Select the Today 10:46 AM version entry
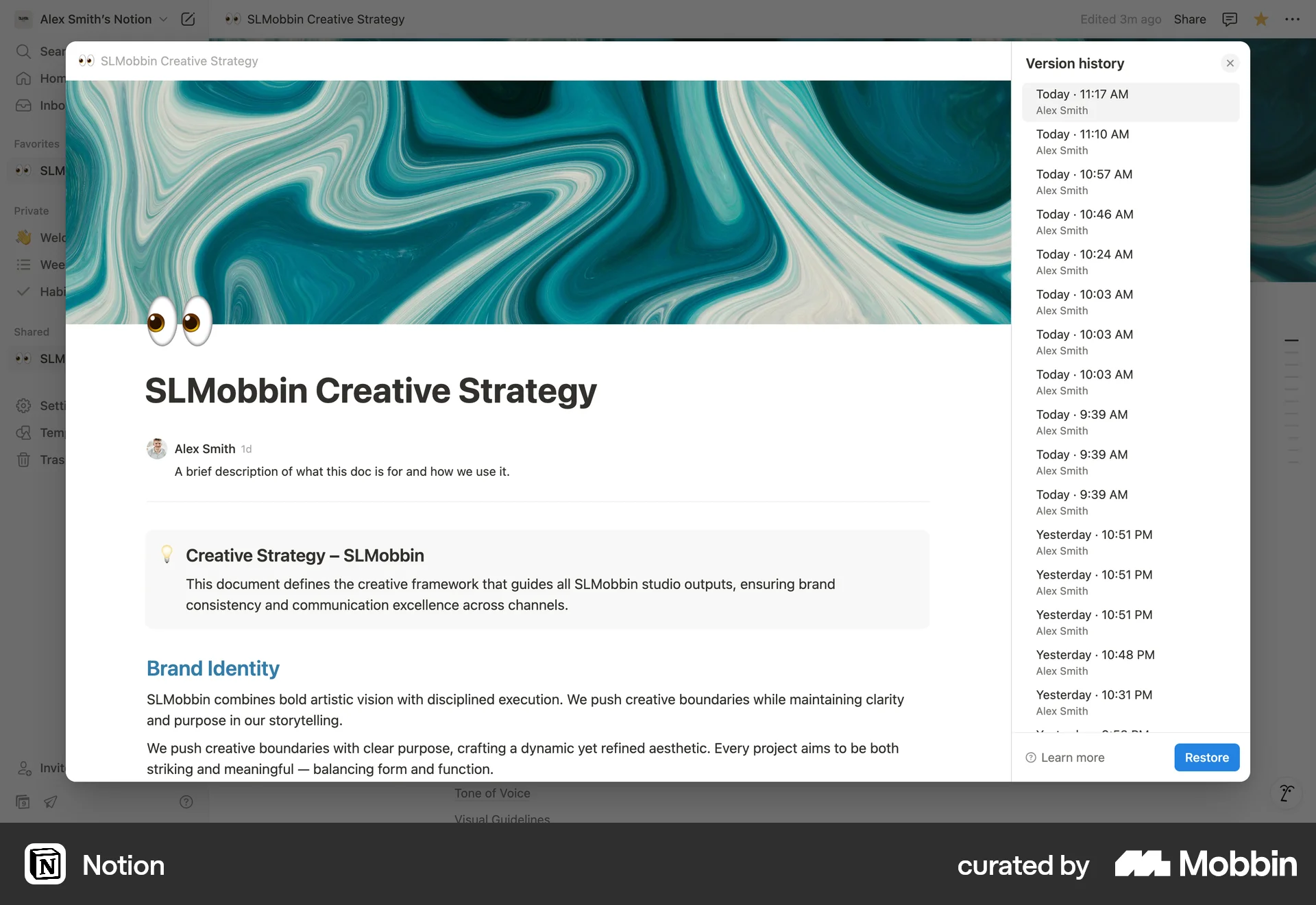This screenshot has height=905, width=1316. point(1130,221)
